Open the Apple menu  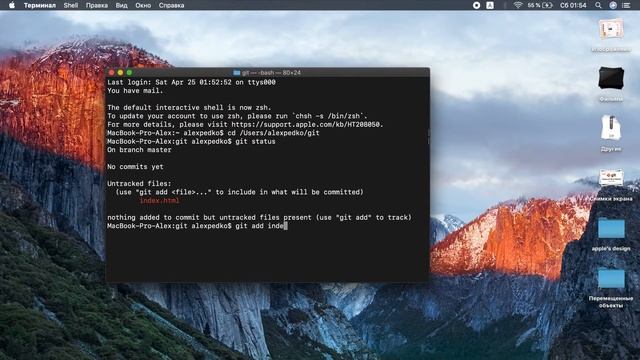(x=11, y=5)
